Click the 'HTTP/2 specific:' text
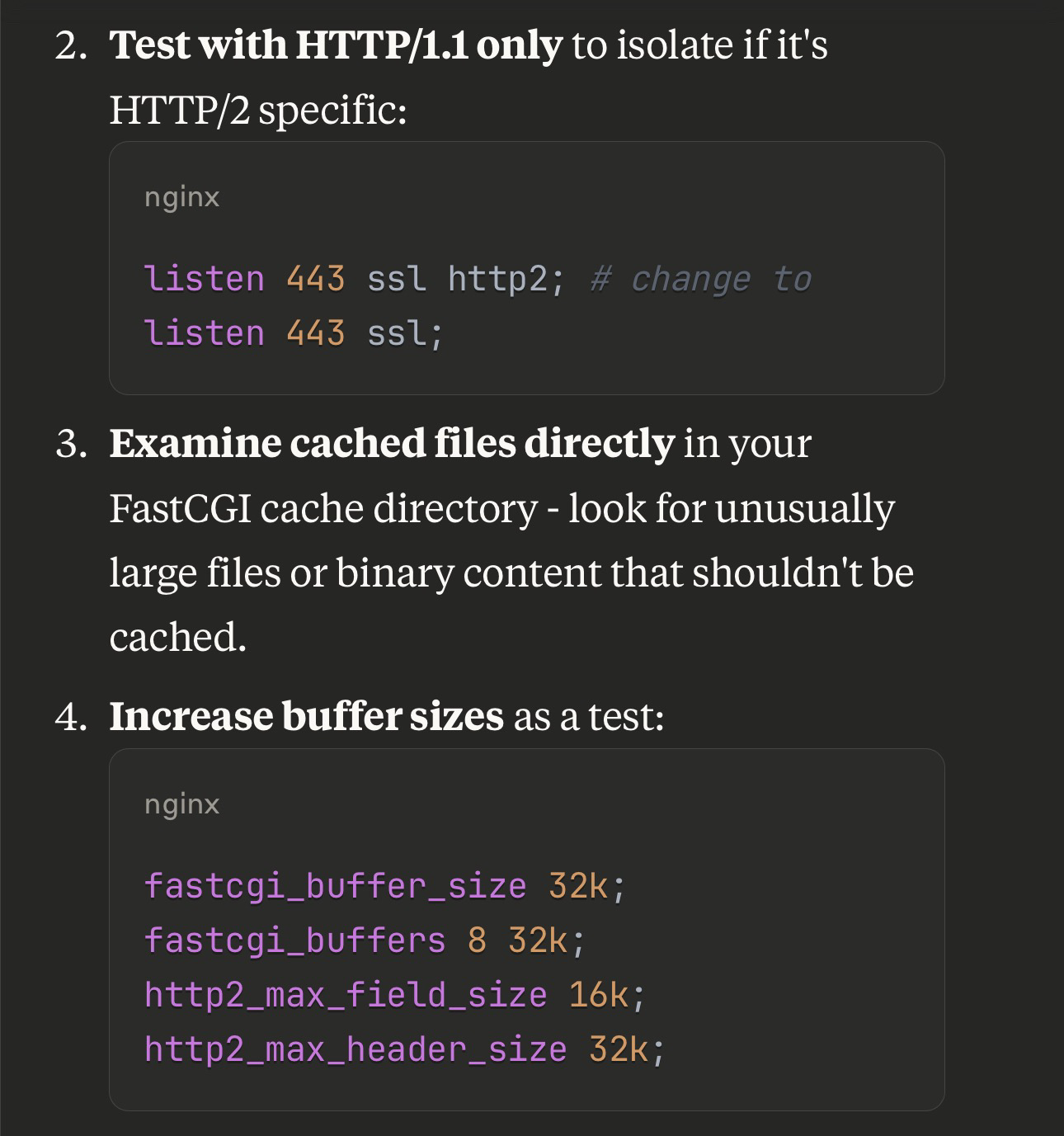The image size is (1064, 1136). (258, 110)
